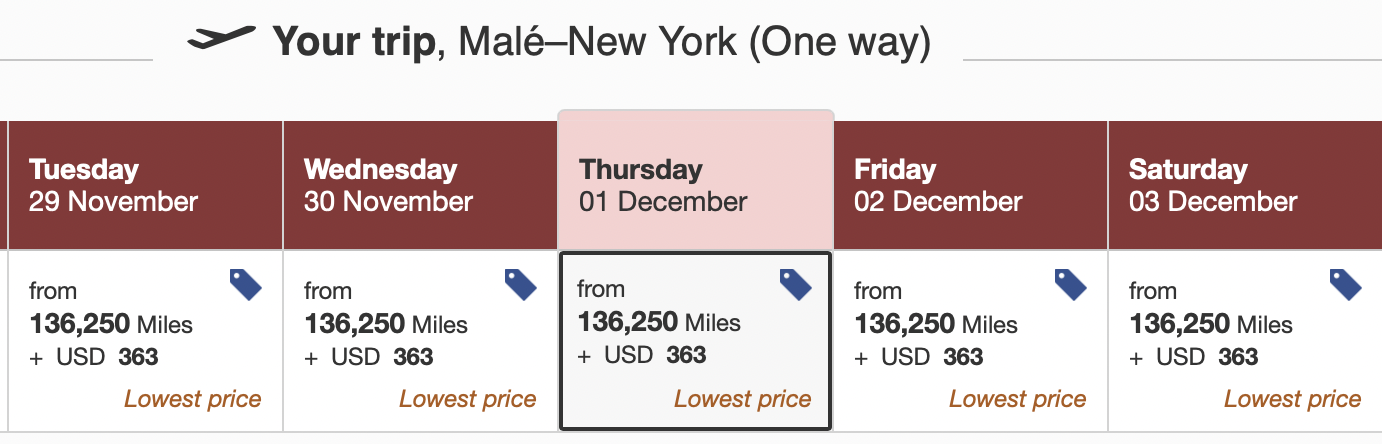Viewport: 1382px width, 444px height.
Task: Choose the Saturday 136,250 Miles fare box
Action: [1246, 340]
